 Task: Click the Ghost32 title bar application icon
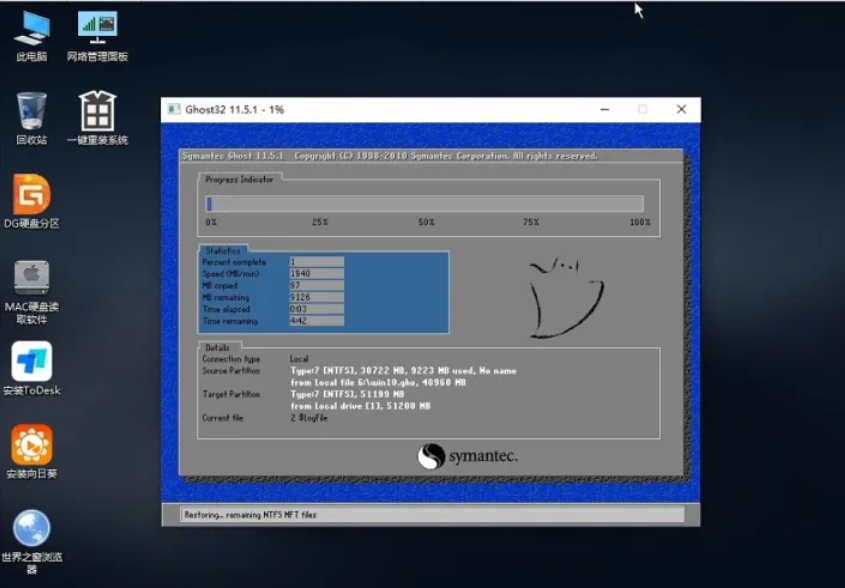click(174, 109)
